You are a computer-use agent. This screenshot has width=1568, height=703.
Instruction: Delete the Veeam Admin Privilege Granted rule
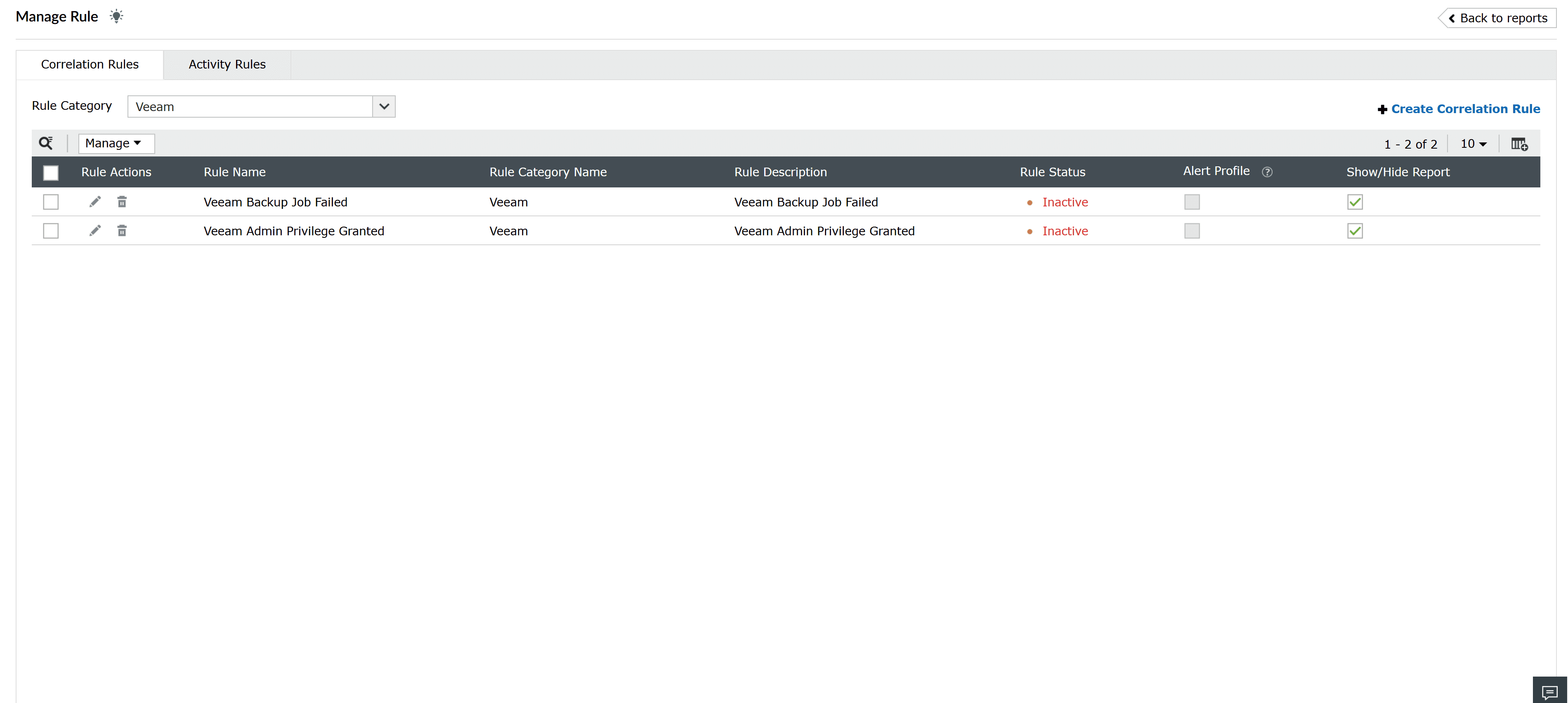click(x=122, y=230)
